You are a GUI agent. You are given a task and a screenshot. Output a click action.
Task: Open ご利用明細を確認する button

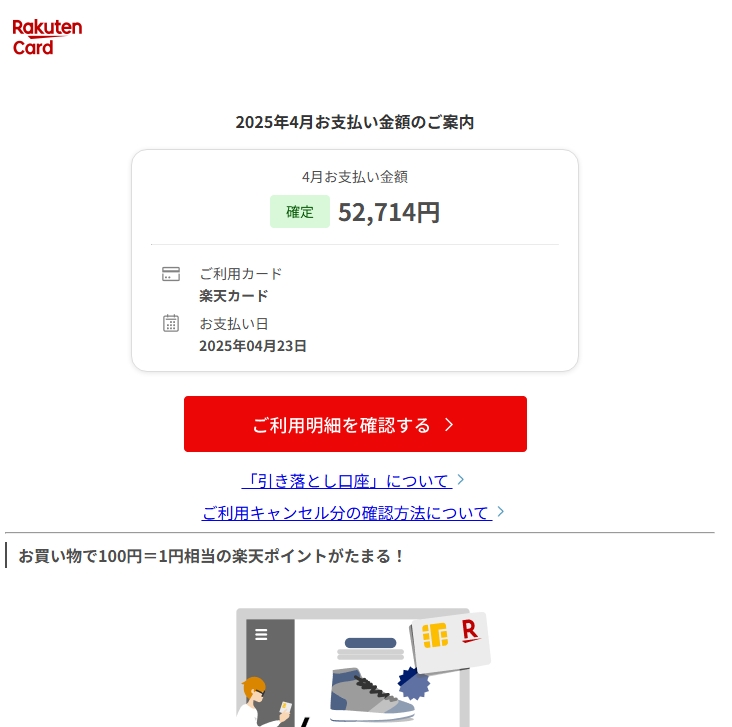pos(355,424)
